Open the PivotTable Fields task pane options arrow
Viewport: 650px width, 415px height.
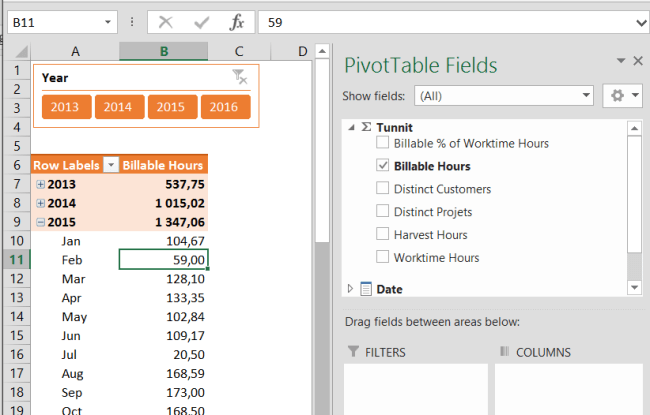pos(621,62)
